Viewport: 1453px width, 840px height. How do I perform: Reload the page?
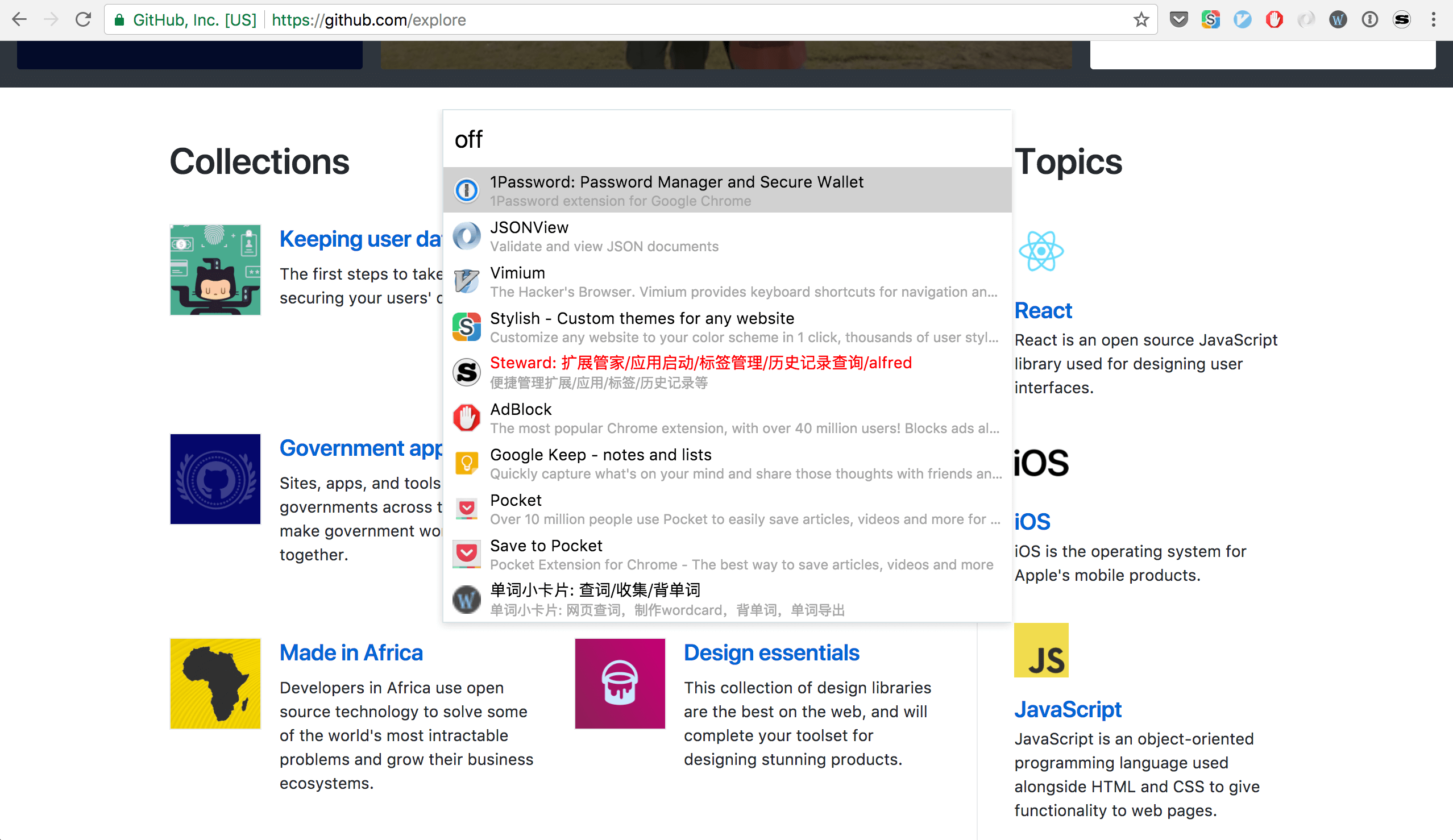[x=84, y=19]
